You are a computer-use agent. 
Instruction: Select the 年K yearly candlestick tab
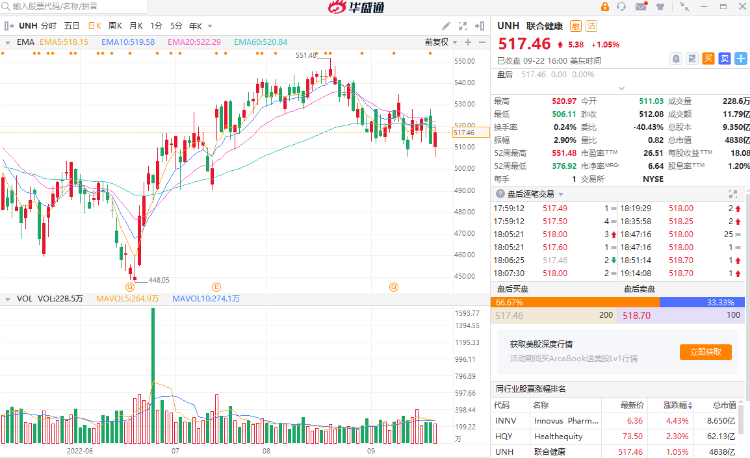tap(195, 26)
